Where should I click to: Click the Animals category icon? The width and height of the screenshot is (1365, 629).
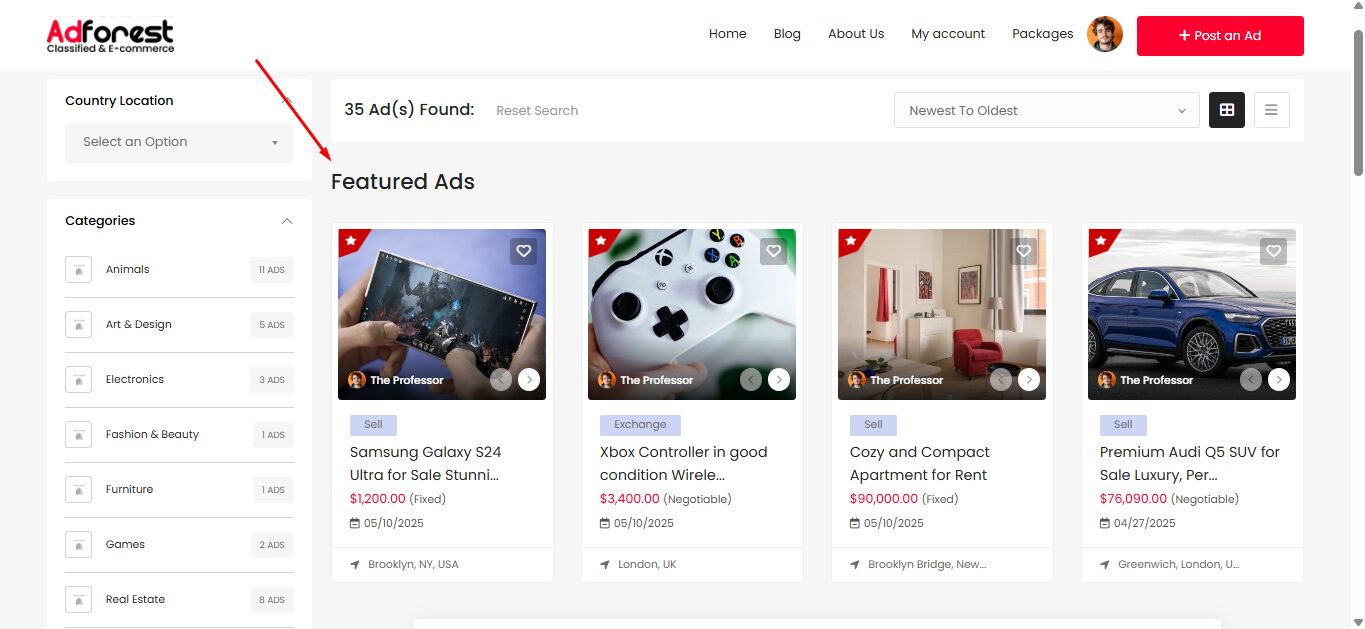point(78,270)
